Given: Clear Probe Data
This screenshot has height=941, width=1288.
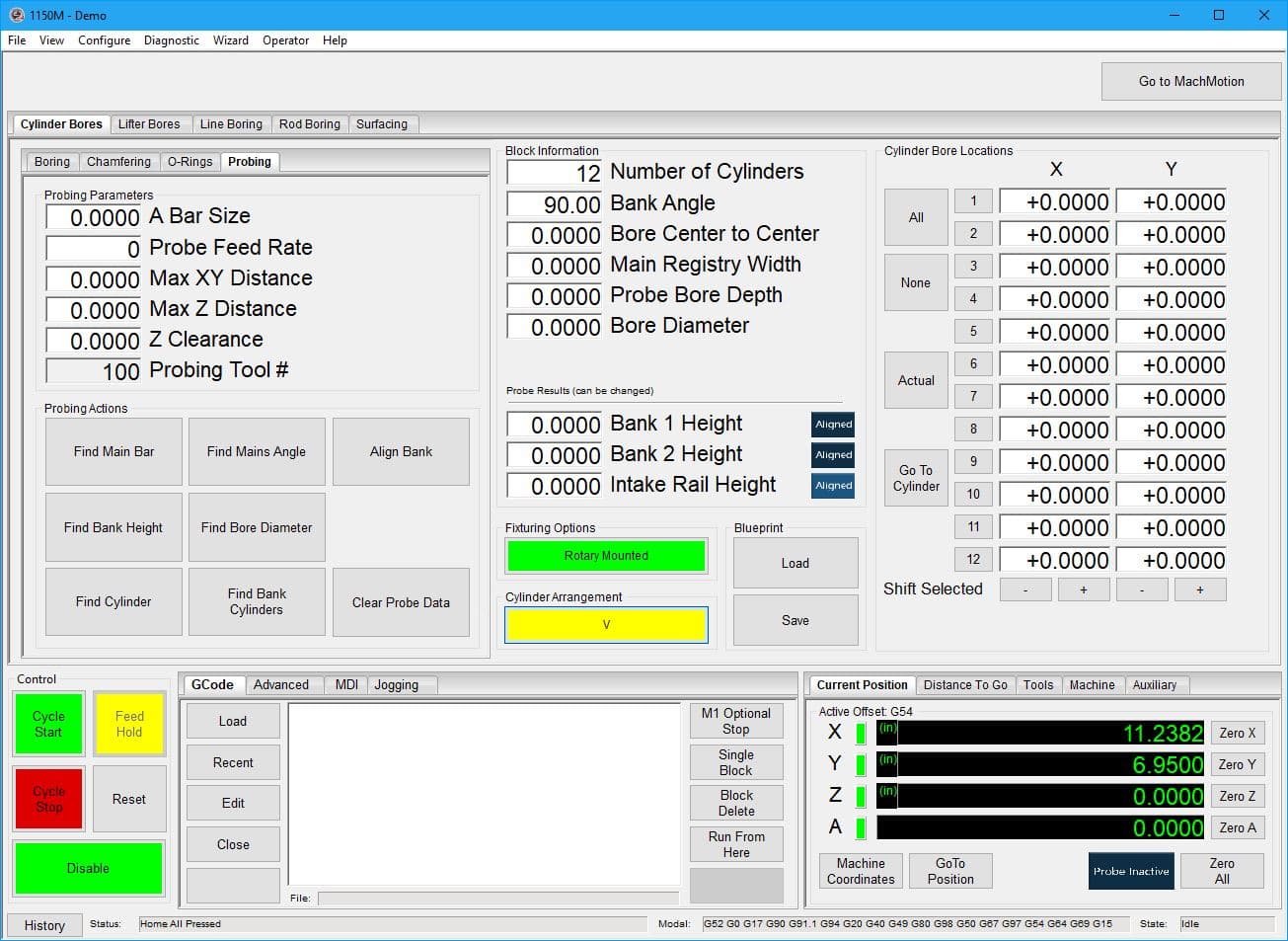Looking at the screenshot, I should click(x=401, y=602).
